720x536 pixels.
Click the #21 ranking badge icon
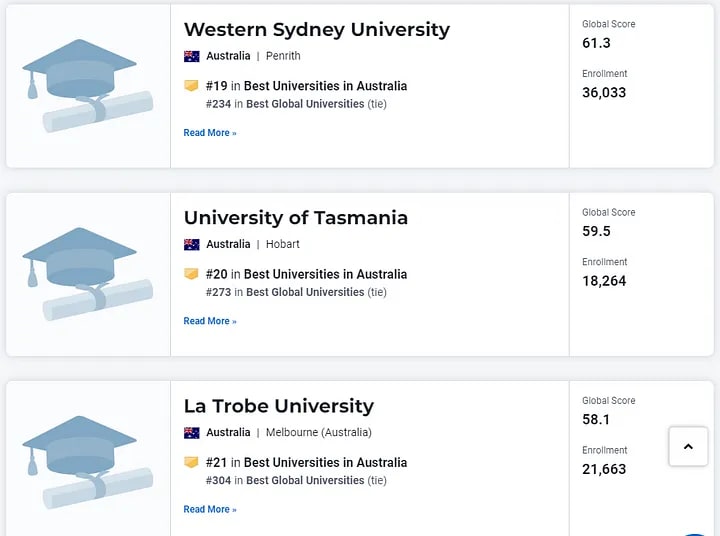coord(192,462)
